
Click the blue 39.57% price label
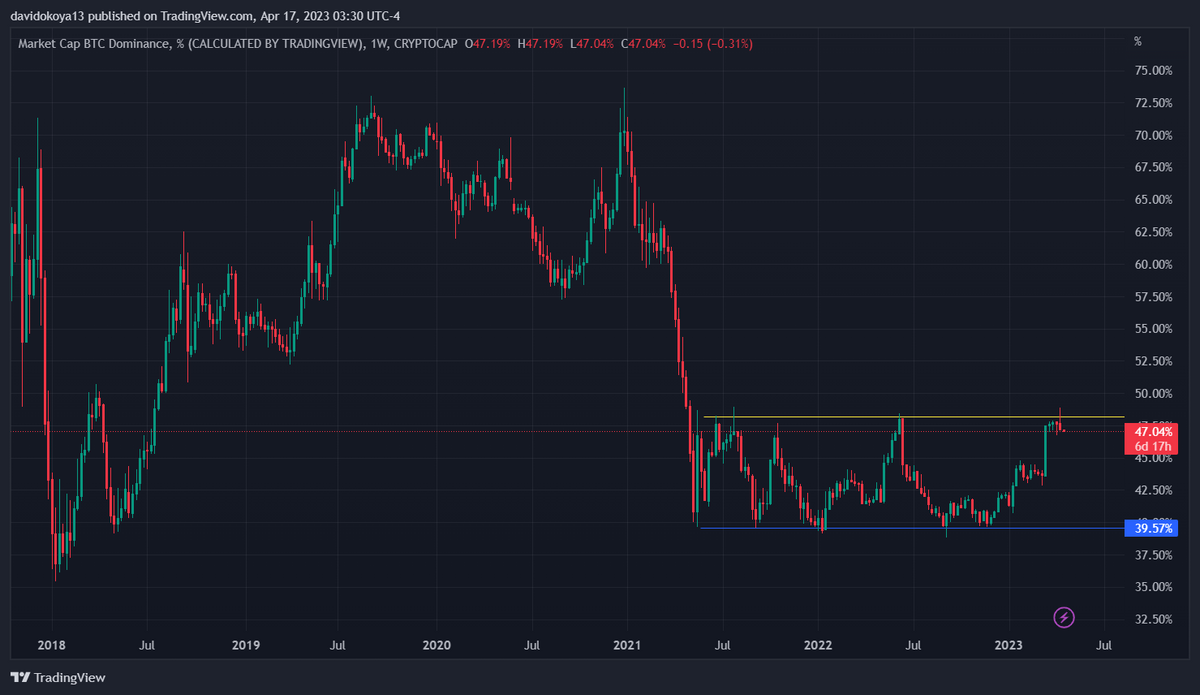pos(1153,528)
